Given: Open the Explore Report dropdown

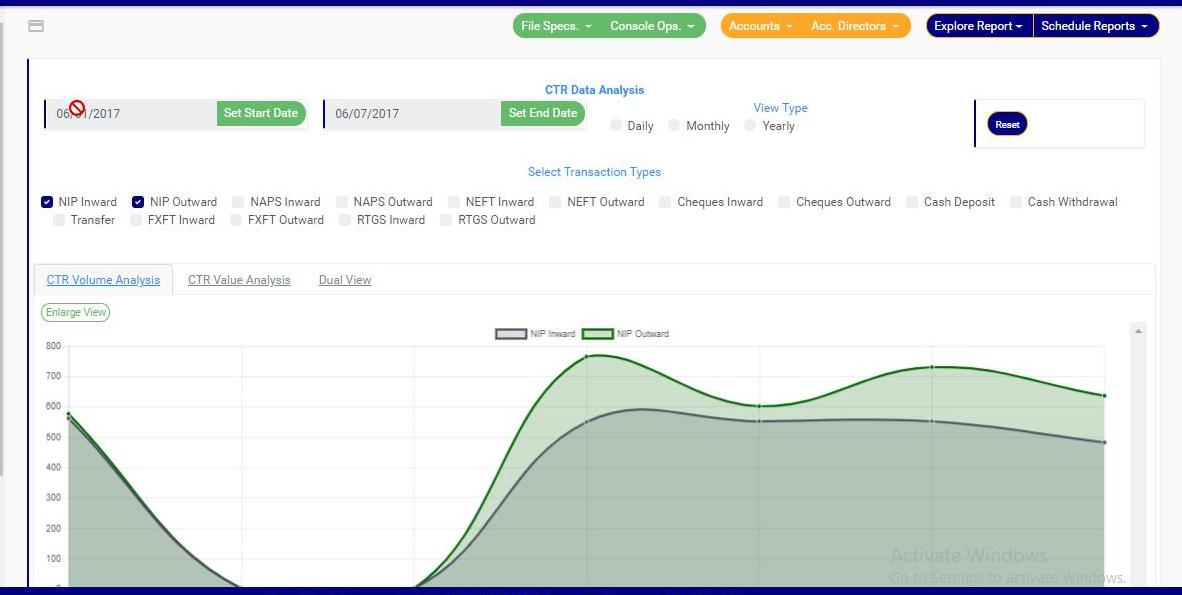Looking at the screenshot, I should click(x=978, y=26).
